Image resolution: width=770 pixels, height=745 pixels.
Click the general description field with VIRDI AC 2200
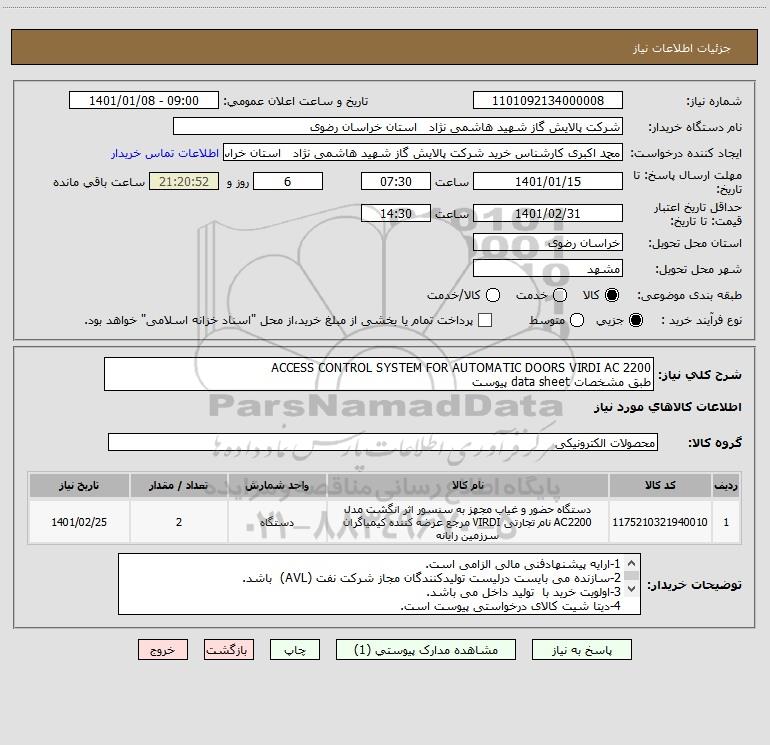coord(379,374)
